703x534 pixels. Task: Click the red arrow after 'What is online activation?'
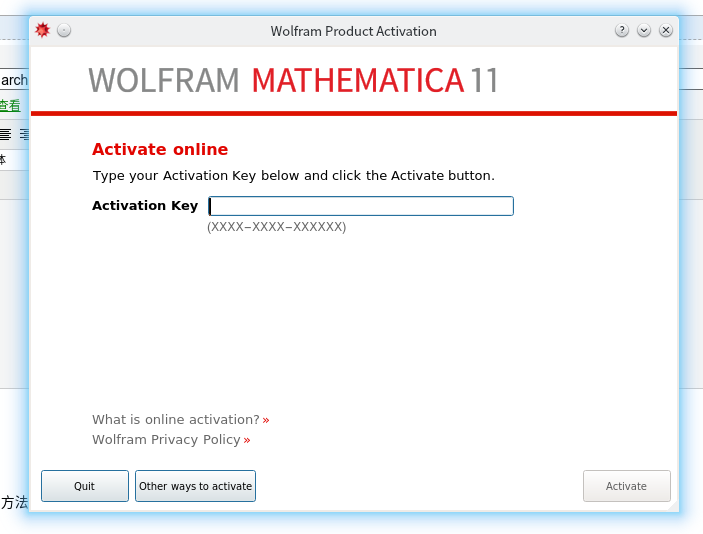tap(266, 420)
